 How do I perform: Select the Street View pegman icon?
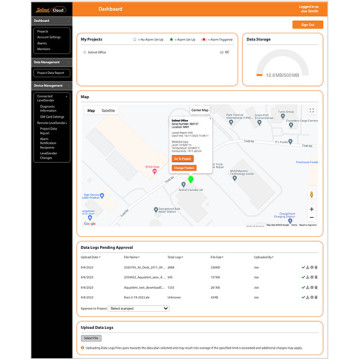point(312,194)
